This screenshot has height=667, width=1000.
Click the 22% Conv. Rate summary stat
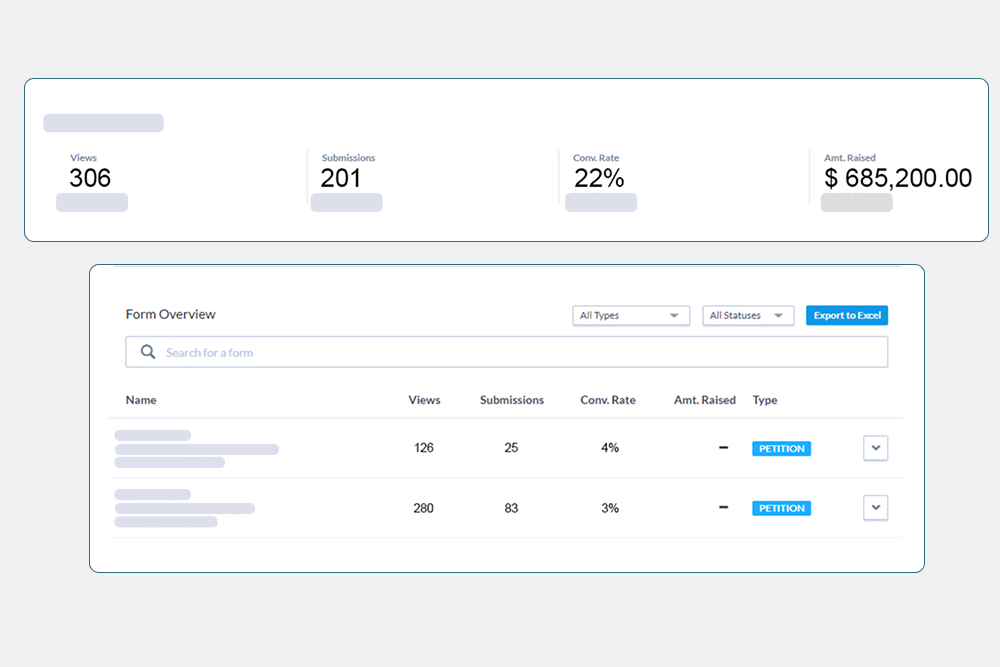599,178
